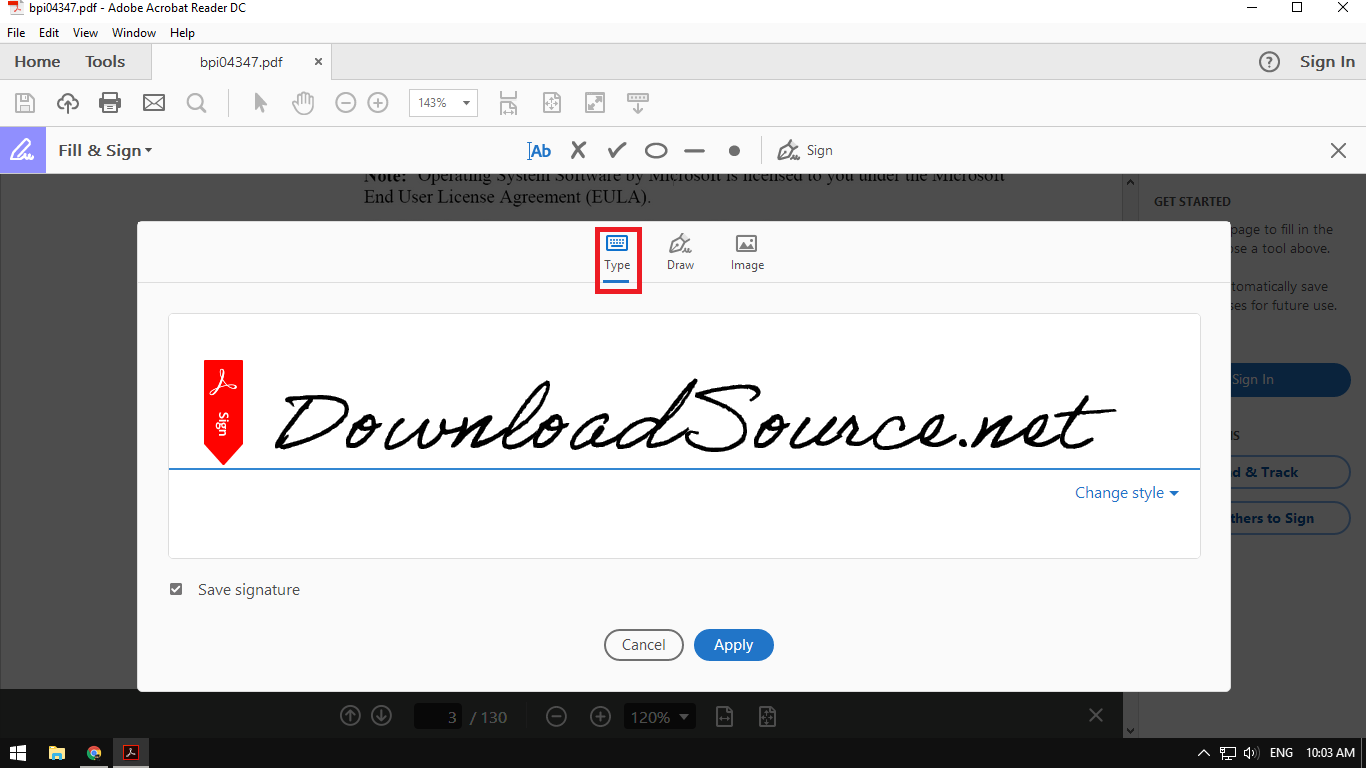Click the bottom bar zoom in icon
The width and height of the screenshot is (1366, 768).
click(600, 717)
